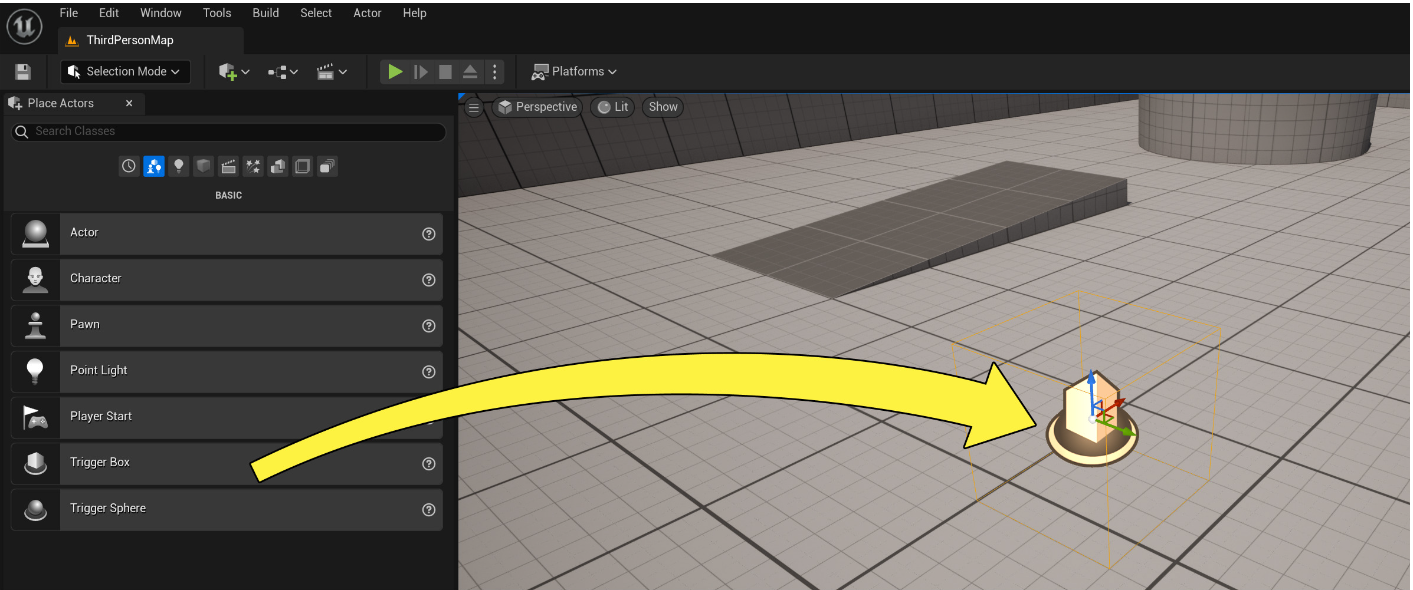The height and width of the screenshot is (590, 1413).
Task: Click the Unreal Engine logo icon
Action: (24, 26)
